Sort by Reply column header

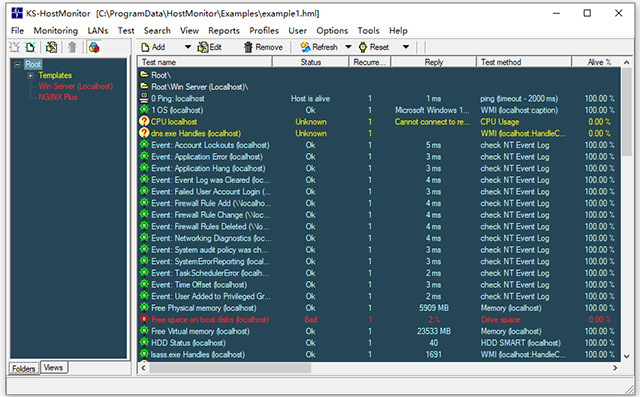pos(433,62)
